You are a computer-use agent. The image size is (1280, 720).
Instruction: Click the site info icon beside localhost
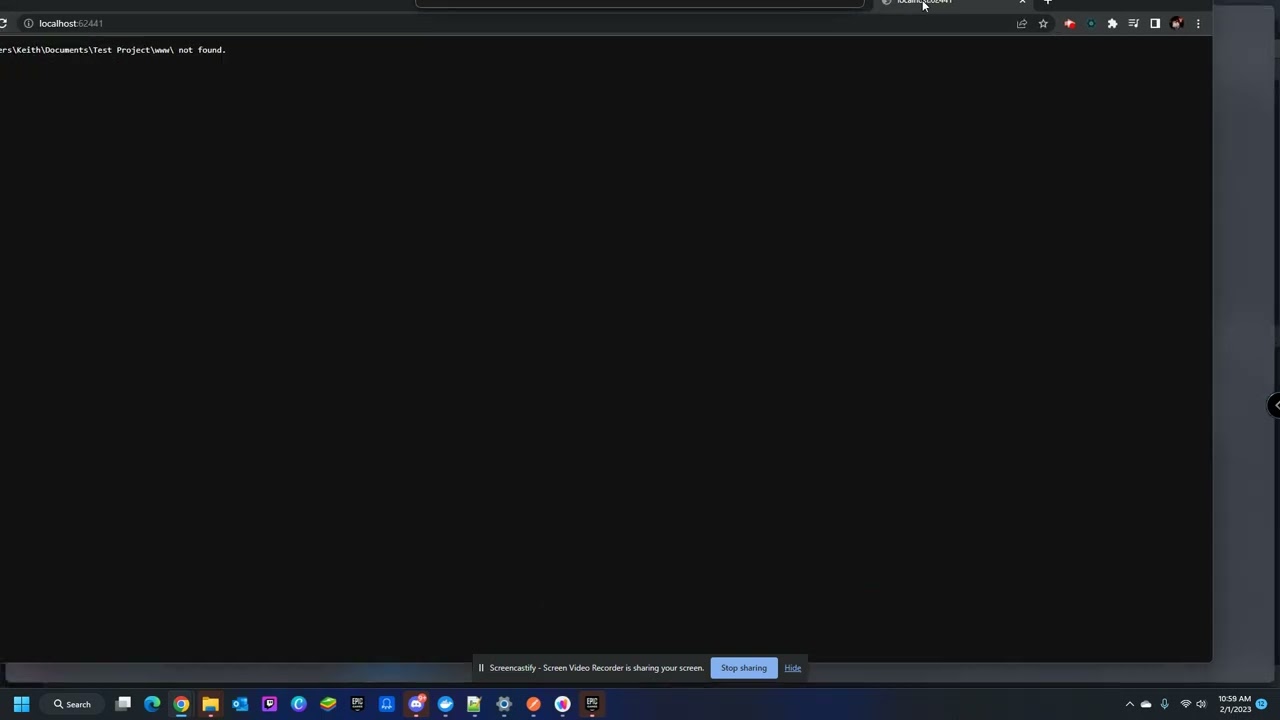point(28,23)
